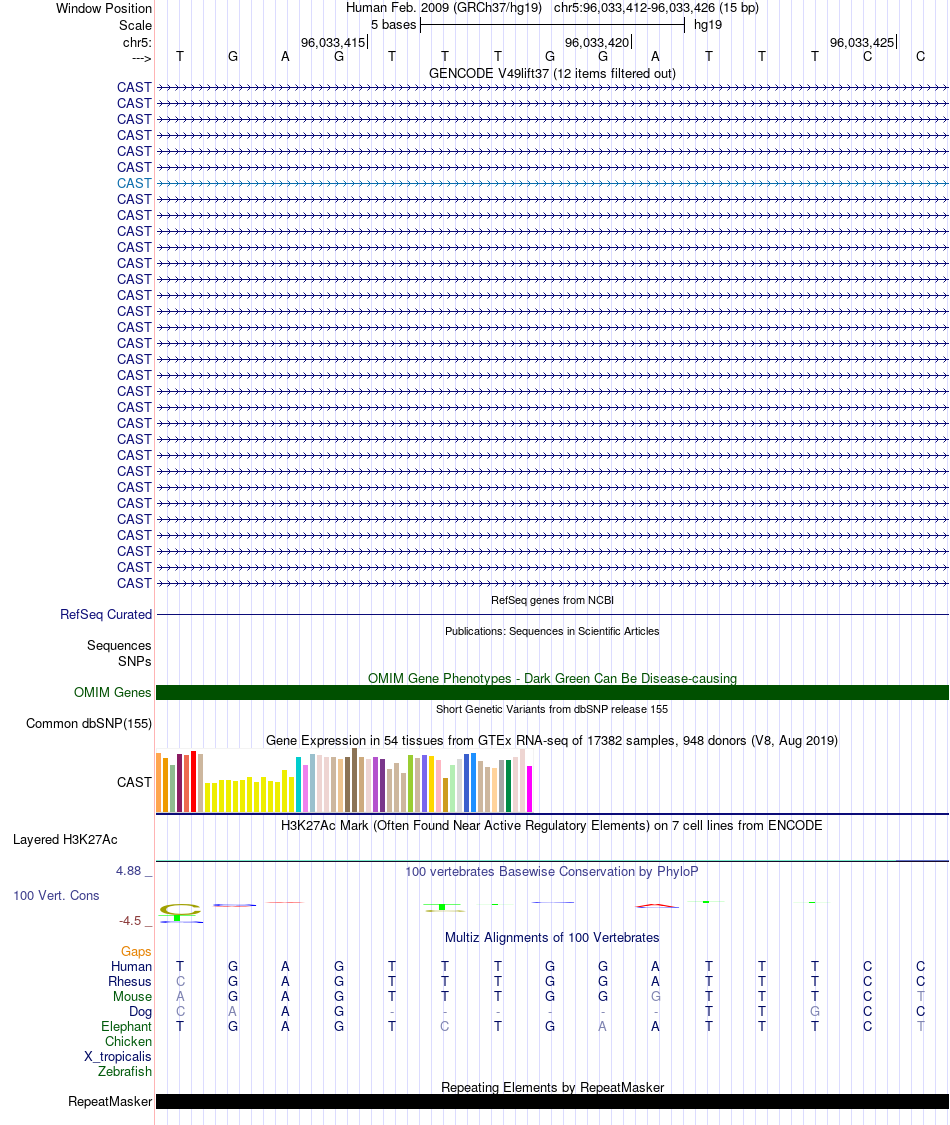Select the light-blue highlighted CAST transcript label
950x1125 pixels.
[134, 184]
